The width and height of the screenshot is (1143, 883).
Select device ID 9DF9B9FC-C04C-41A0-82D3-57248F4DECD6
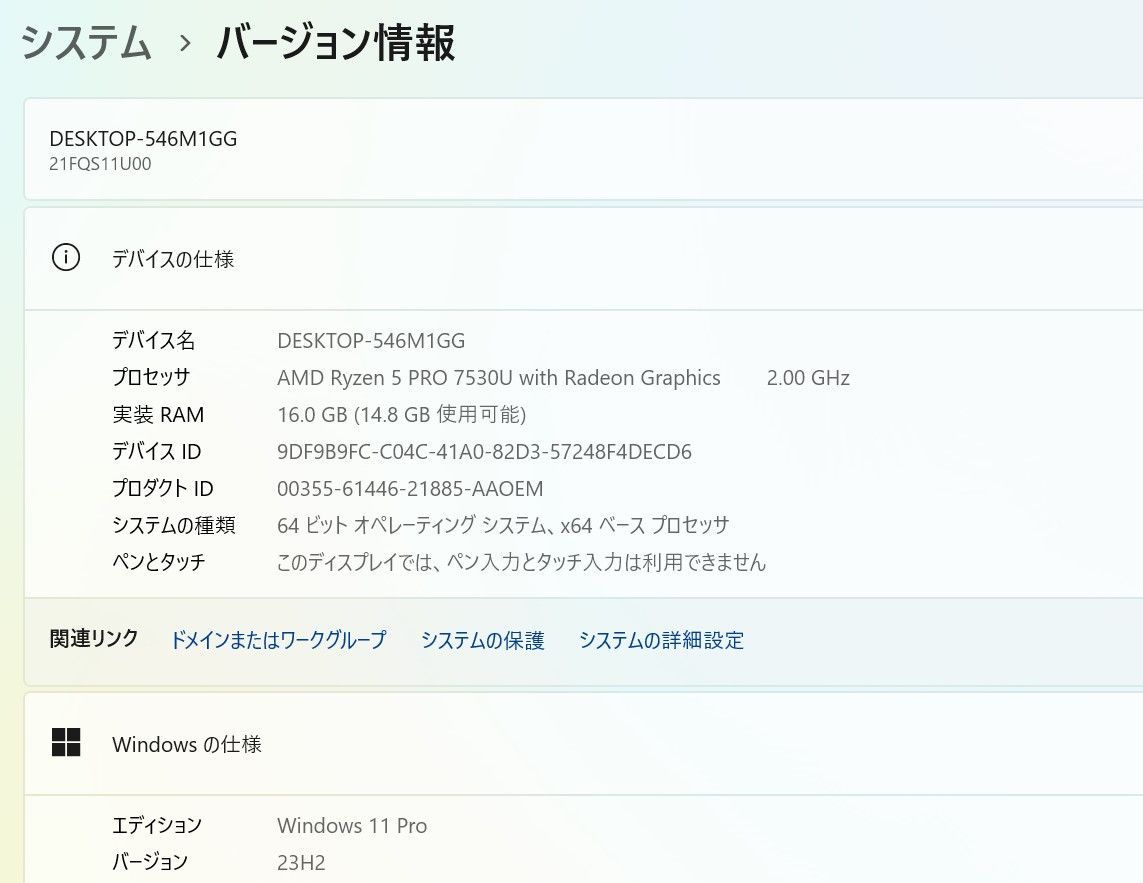pyautogui.click(x=484, y=451)
